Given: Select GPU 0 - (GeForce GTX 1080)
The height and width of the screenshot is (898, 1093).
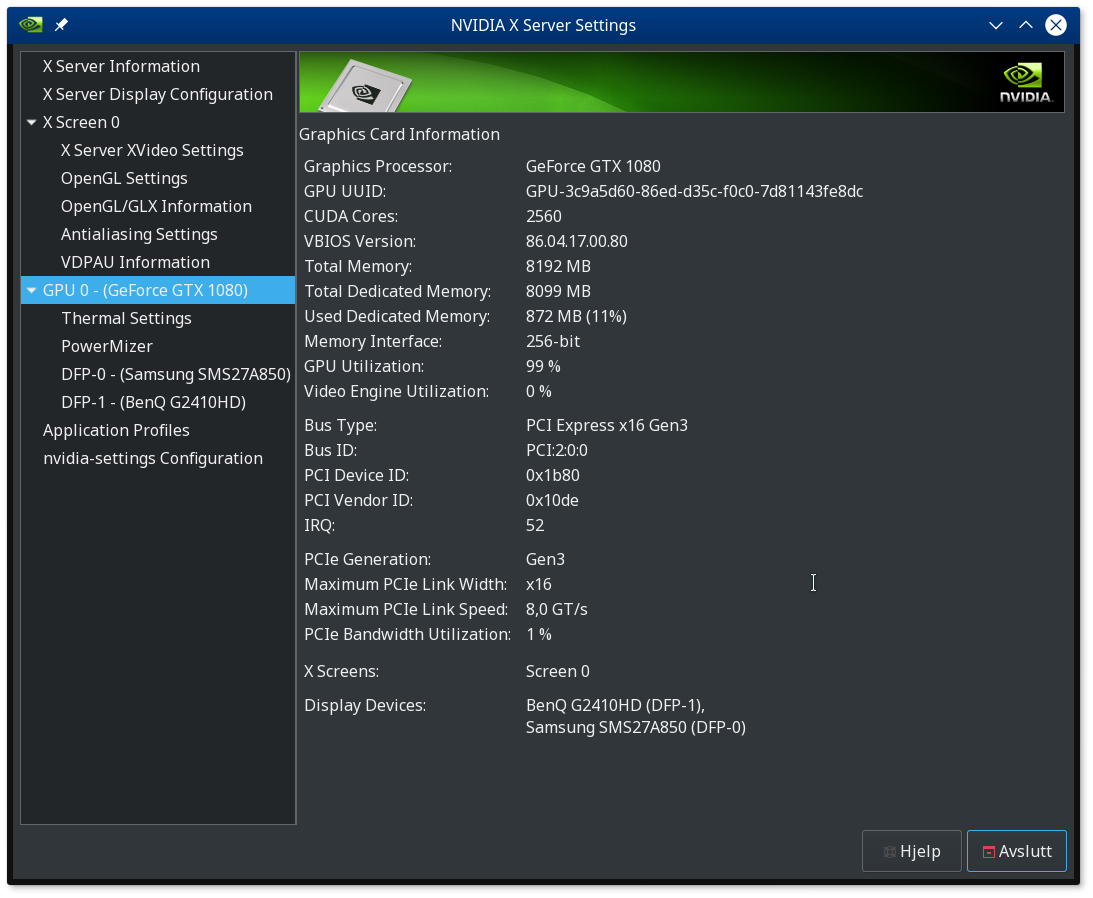Looking at the screenshot, I should tap(158, 290).
